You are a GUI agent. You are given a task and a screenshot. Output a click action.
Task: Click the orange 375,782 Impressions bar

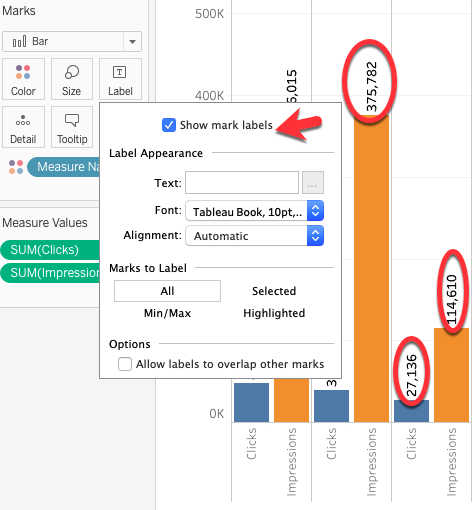click(371, 269)
